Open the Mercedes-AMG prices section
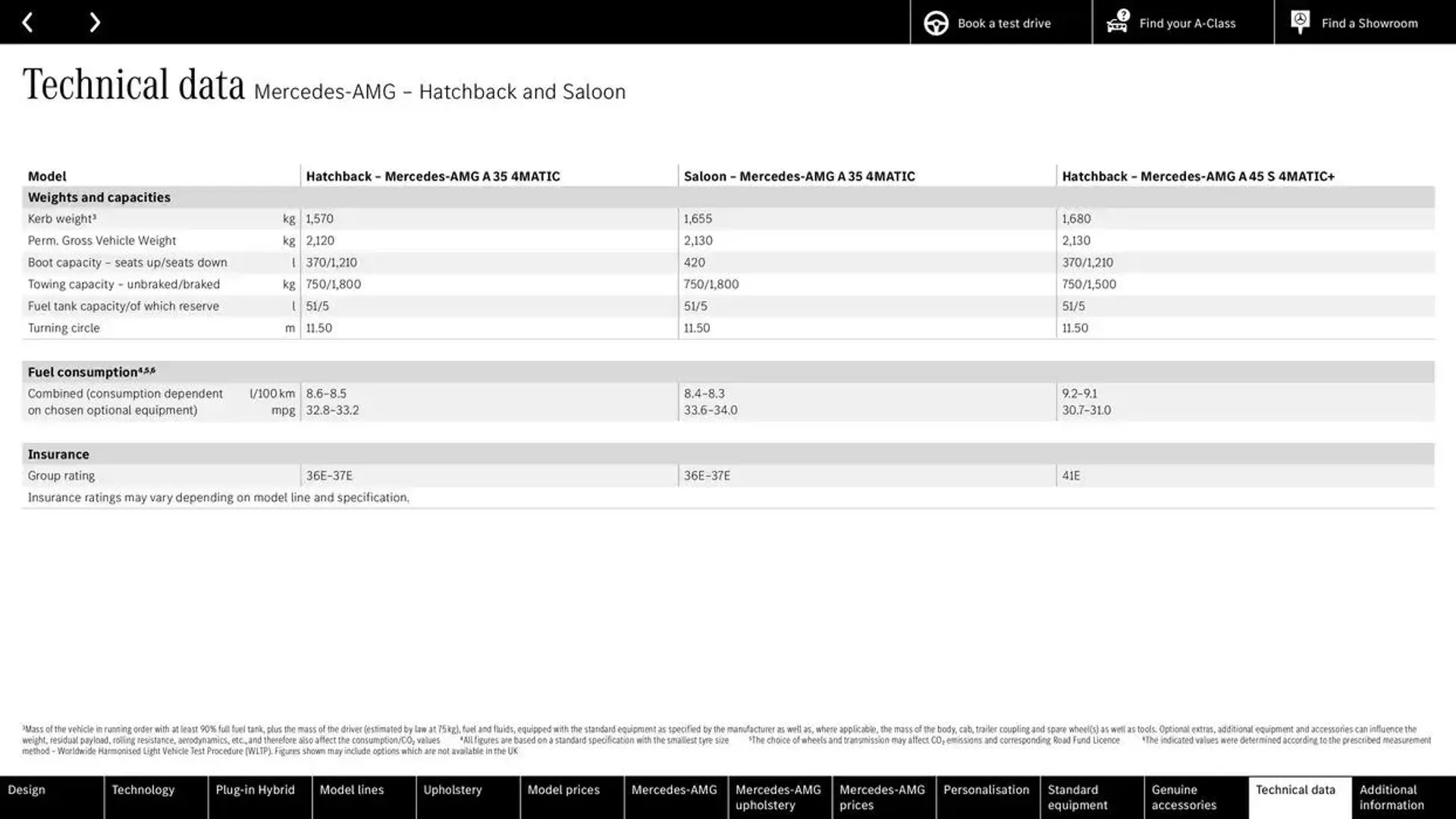This screenshot has width=1456, height=819. point(882,797)
